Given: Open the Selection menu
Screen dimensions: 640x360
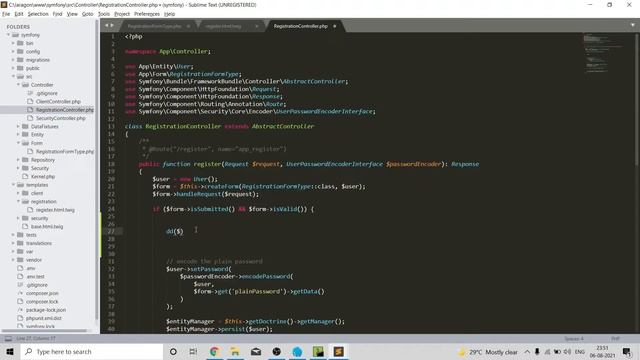Looking at the screenshot, I should tap(38, 14).
